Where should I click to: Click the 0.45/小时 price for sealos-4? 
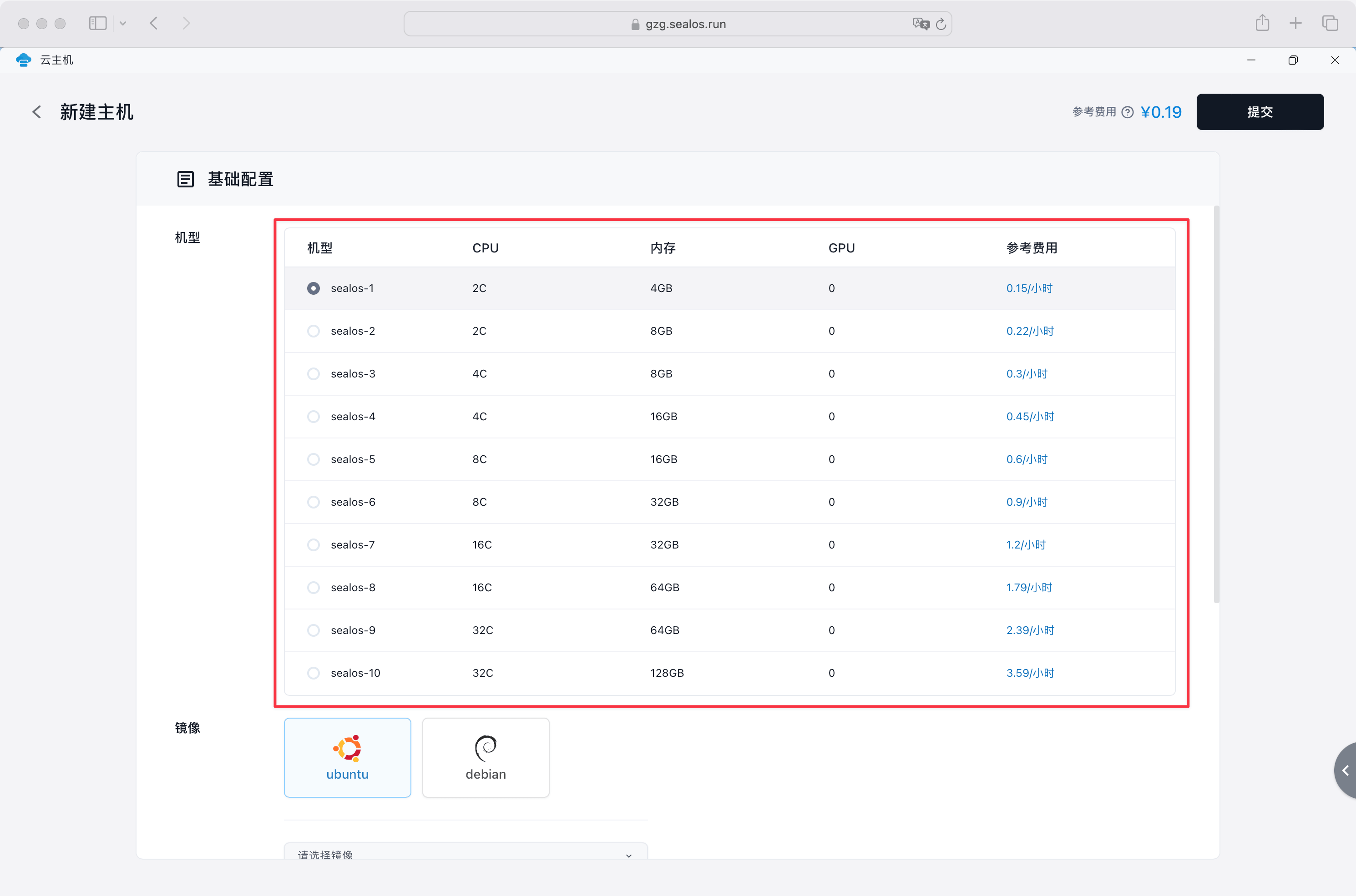click(1030, 417)
